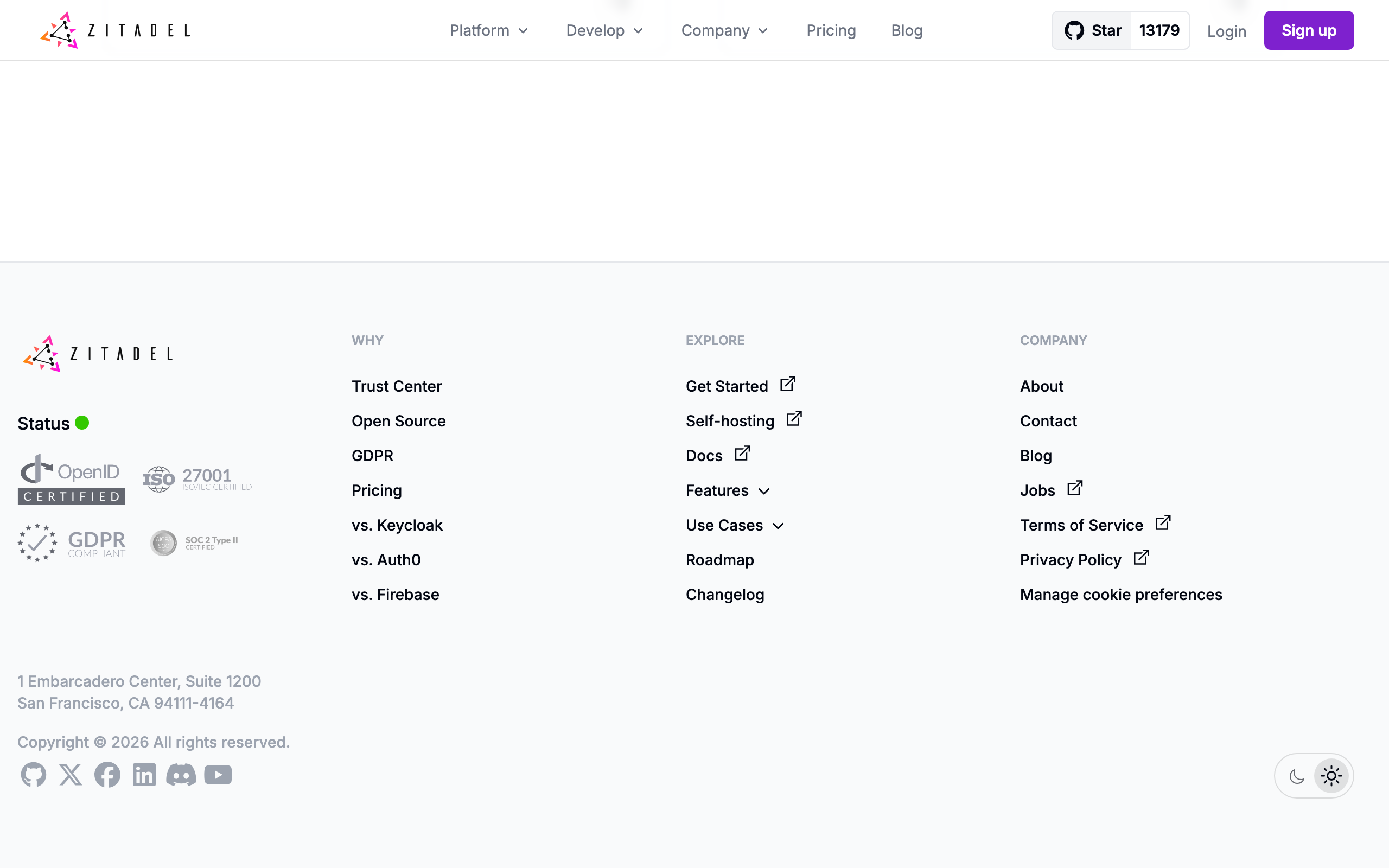Open the LinkedIn social icon

pyautogui.click(x=144, y=775)
